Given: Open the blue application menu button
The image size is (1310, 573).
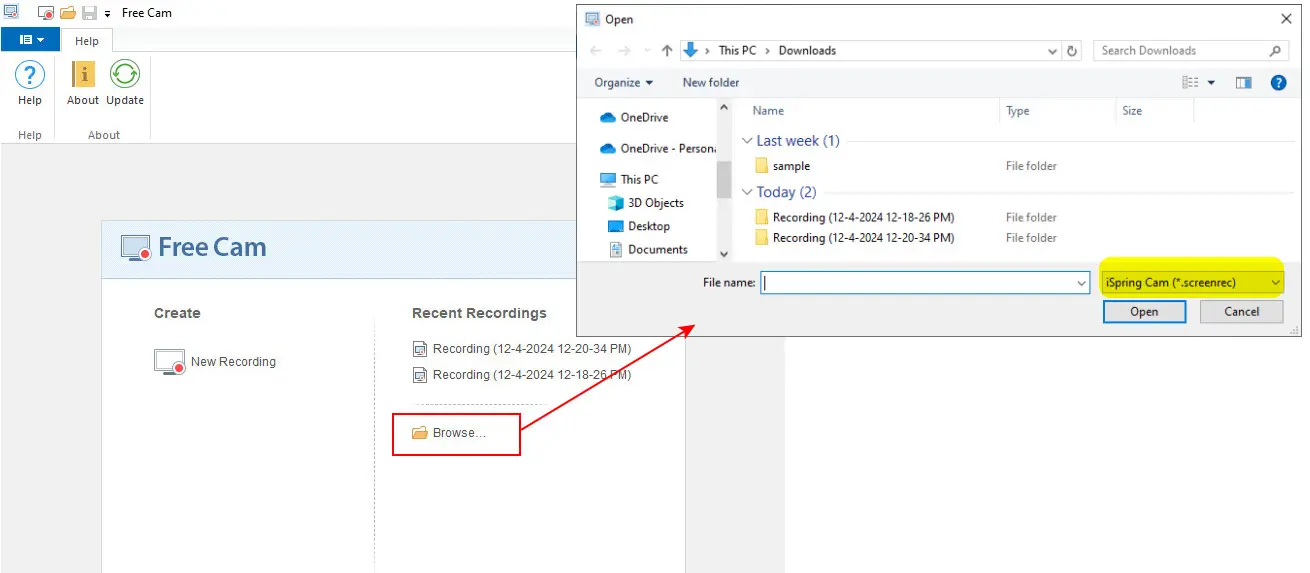Looking at the screenshot, I should click(x=30, y=40).
